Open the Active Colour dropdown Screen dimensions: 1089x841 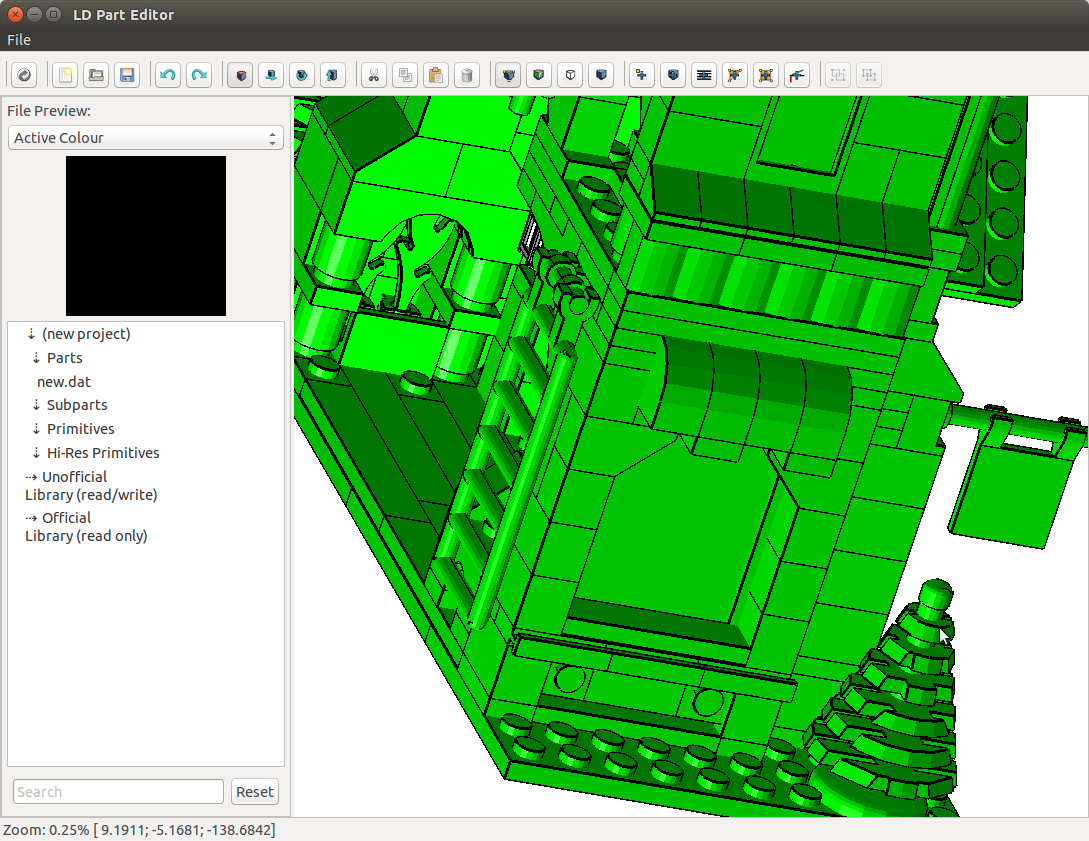point(145,138)
